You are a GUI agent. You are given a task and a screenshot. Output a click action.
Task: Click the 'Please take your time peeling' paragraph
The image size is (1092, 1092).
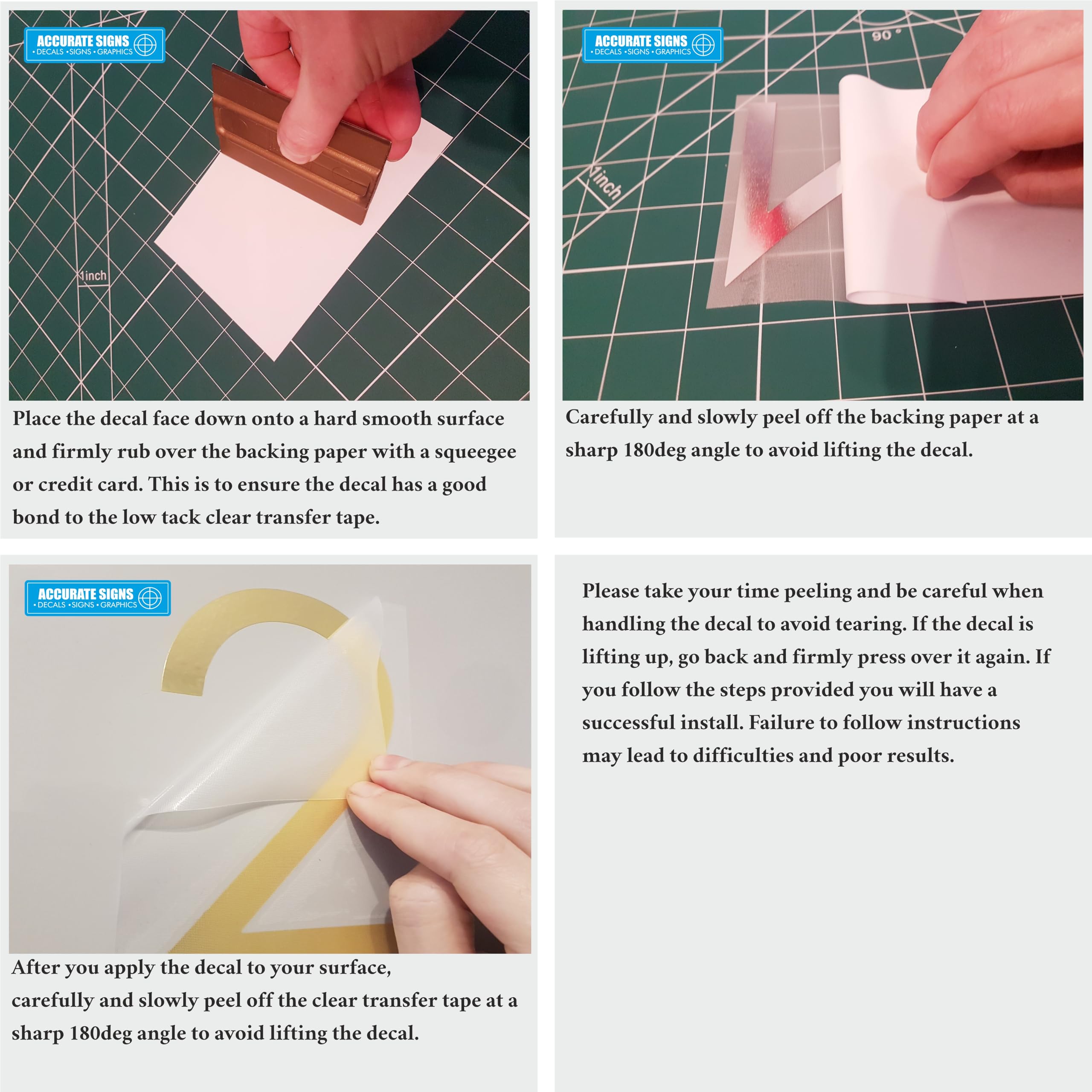(816, 673)
